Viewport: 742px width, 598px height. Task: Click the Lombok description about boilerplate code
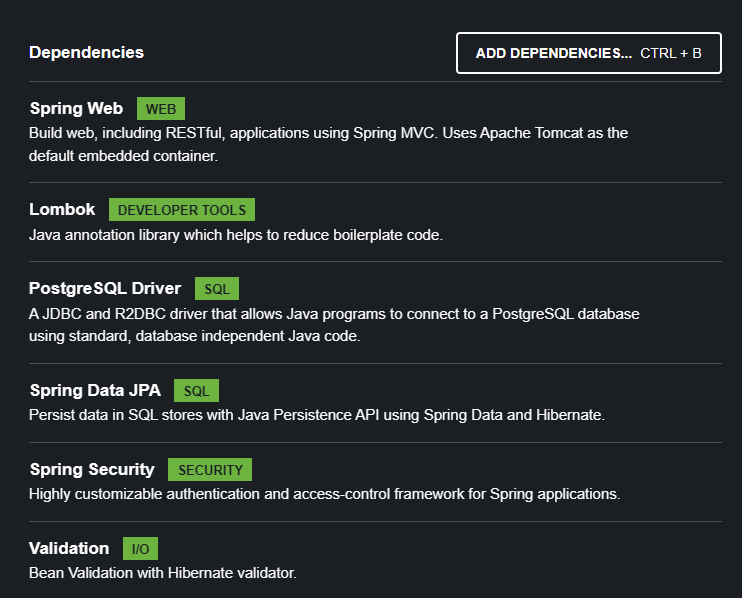236,235
